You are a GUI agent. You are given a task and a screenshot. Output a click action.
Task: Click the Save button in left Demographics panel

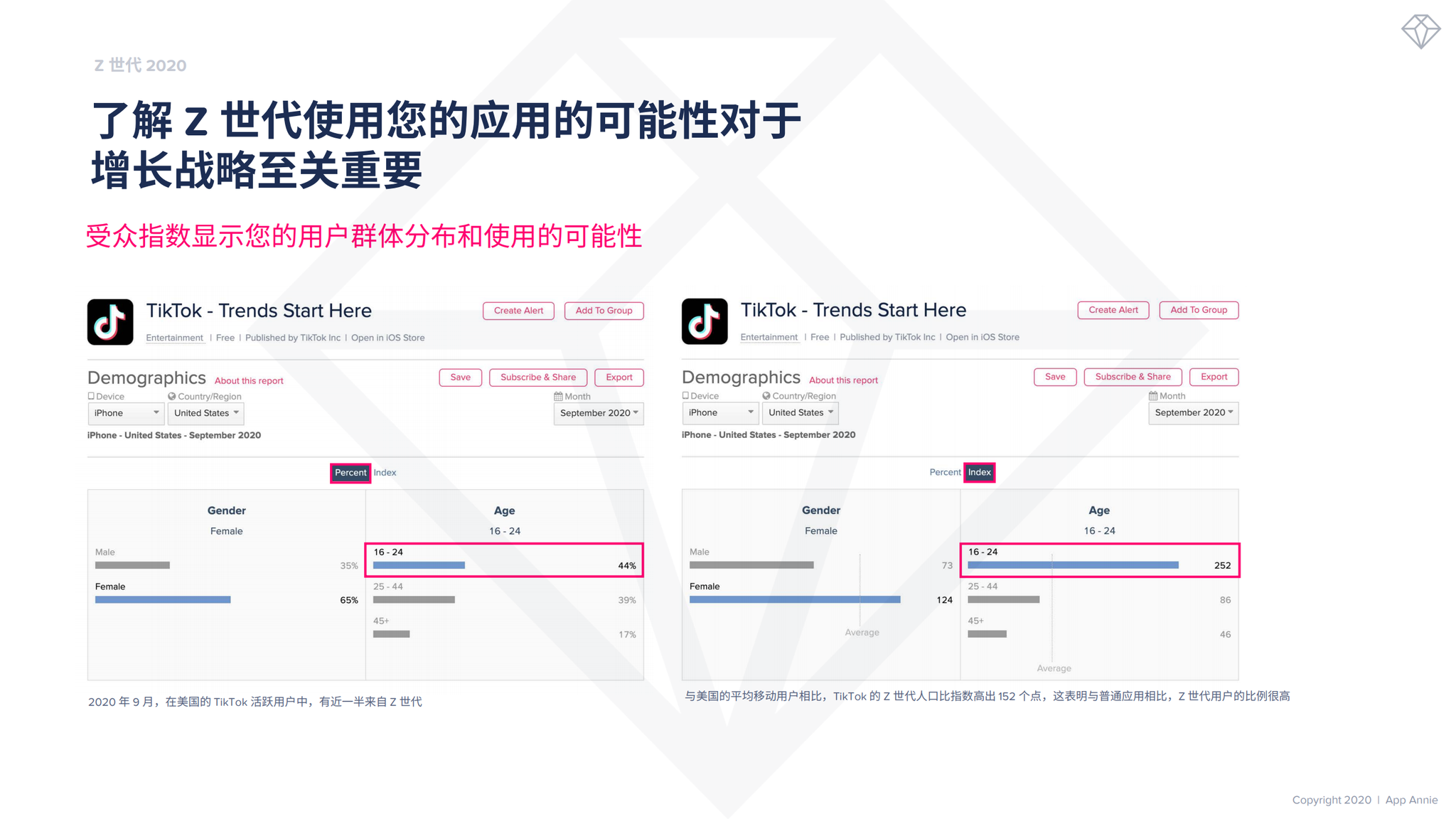(x=459, y=378)
